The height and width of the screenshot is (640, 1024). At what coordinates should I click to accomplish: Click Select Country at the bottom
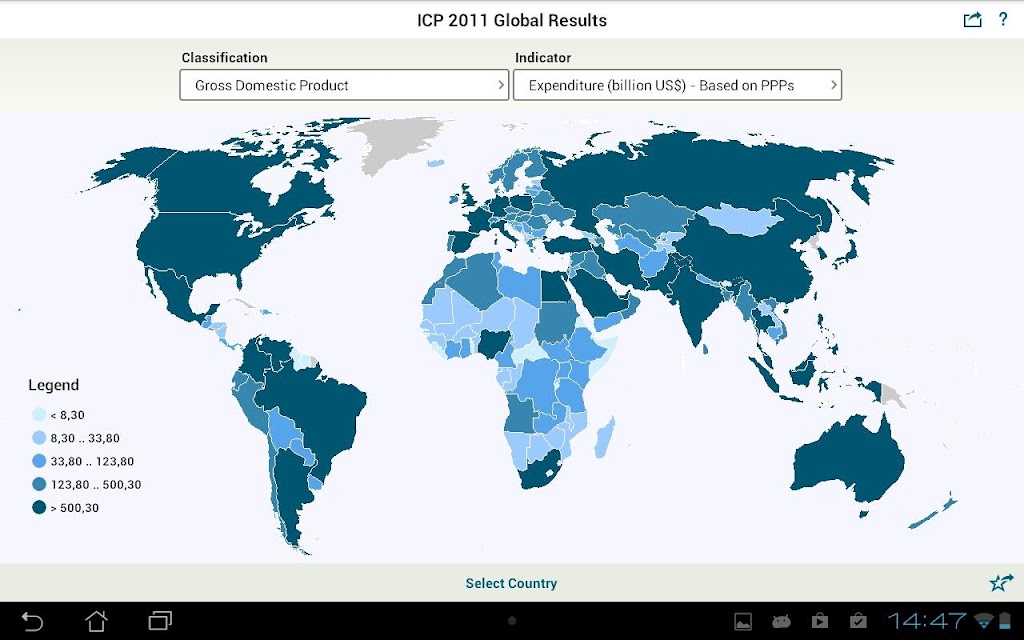point(511,583)
